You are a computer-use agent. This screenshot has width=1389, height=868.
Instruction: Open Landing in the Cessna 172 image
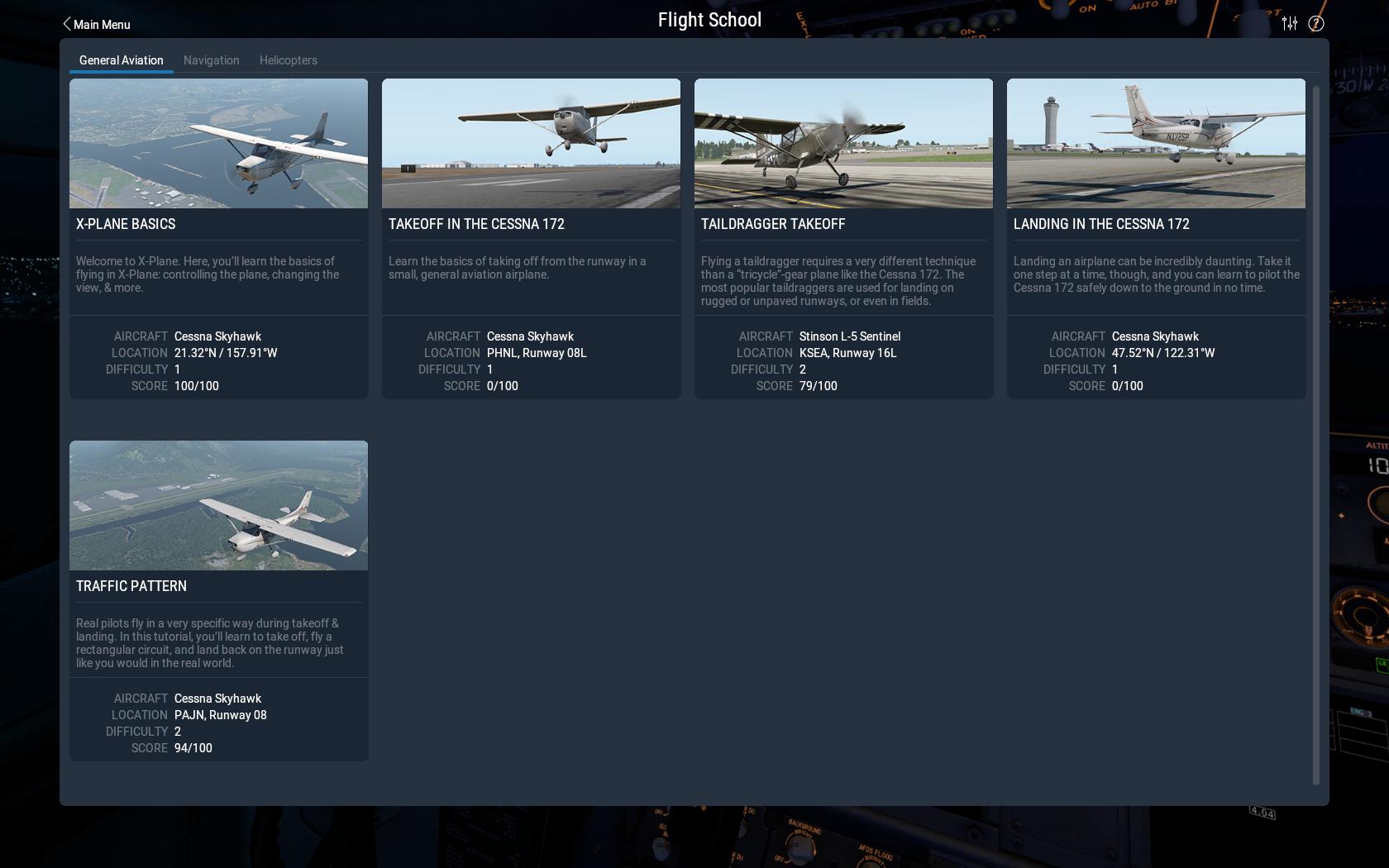coord(1156,143)
